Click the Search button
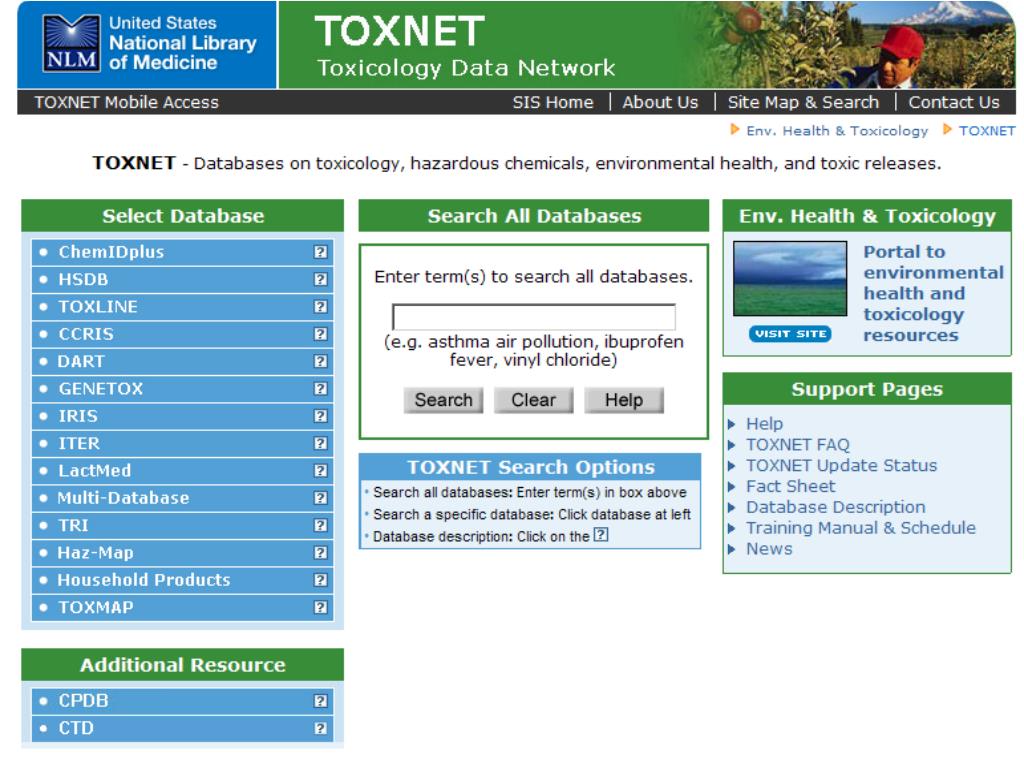Screen dimensions: 1024x768 [x=443, y=400]
